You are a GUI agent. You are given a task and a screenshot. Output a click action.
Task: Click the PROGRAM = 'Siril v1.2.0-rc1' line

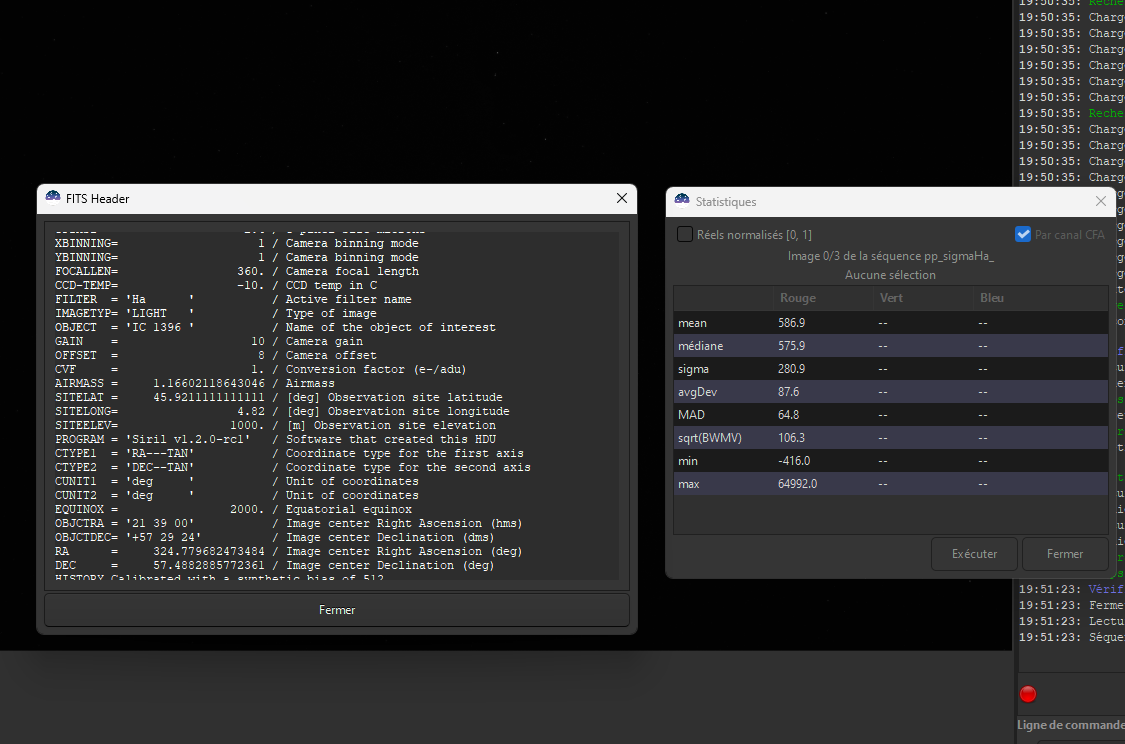(x=276, y=439)
